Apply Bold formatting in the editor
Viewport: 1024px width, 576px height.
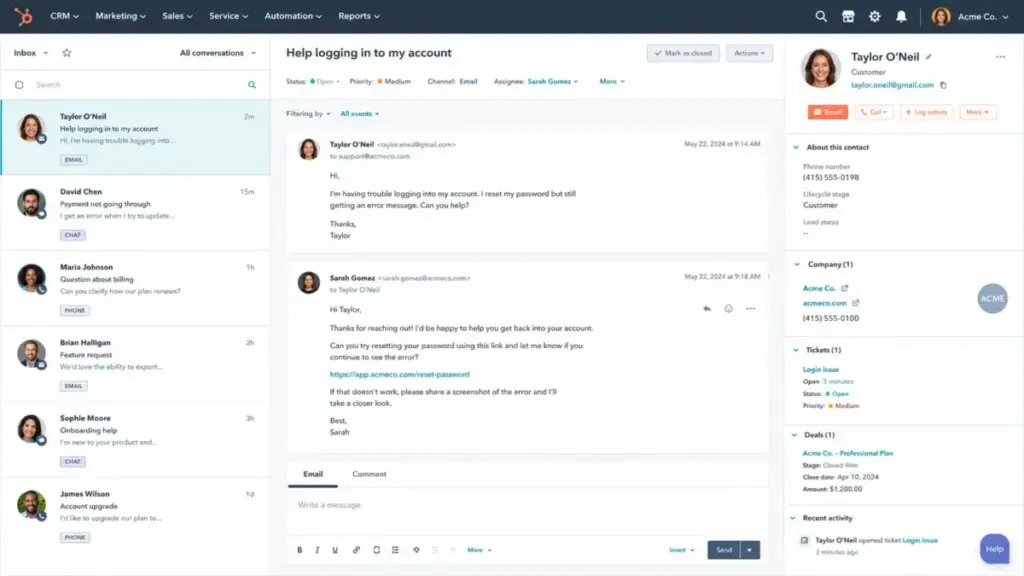(300, 550)
